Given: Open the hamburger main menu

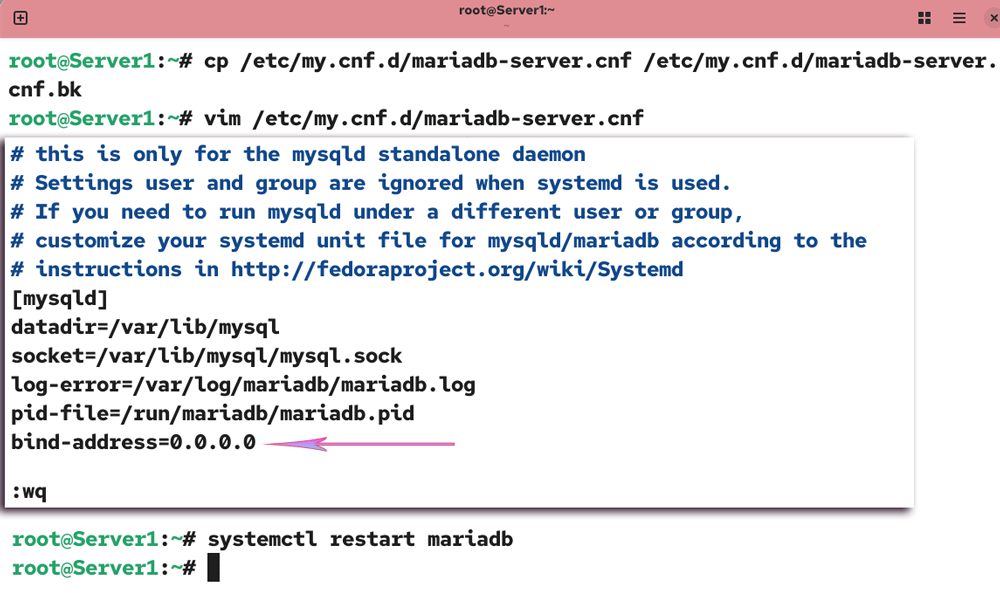Looking at the screenshot, I should [x=959, y=18].
